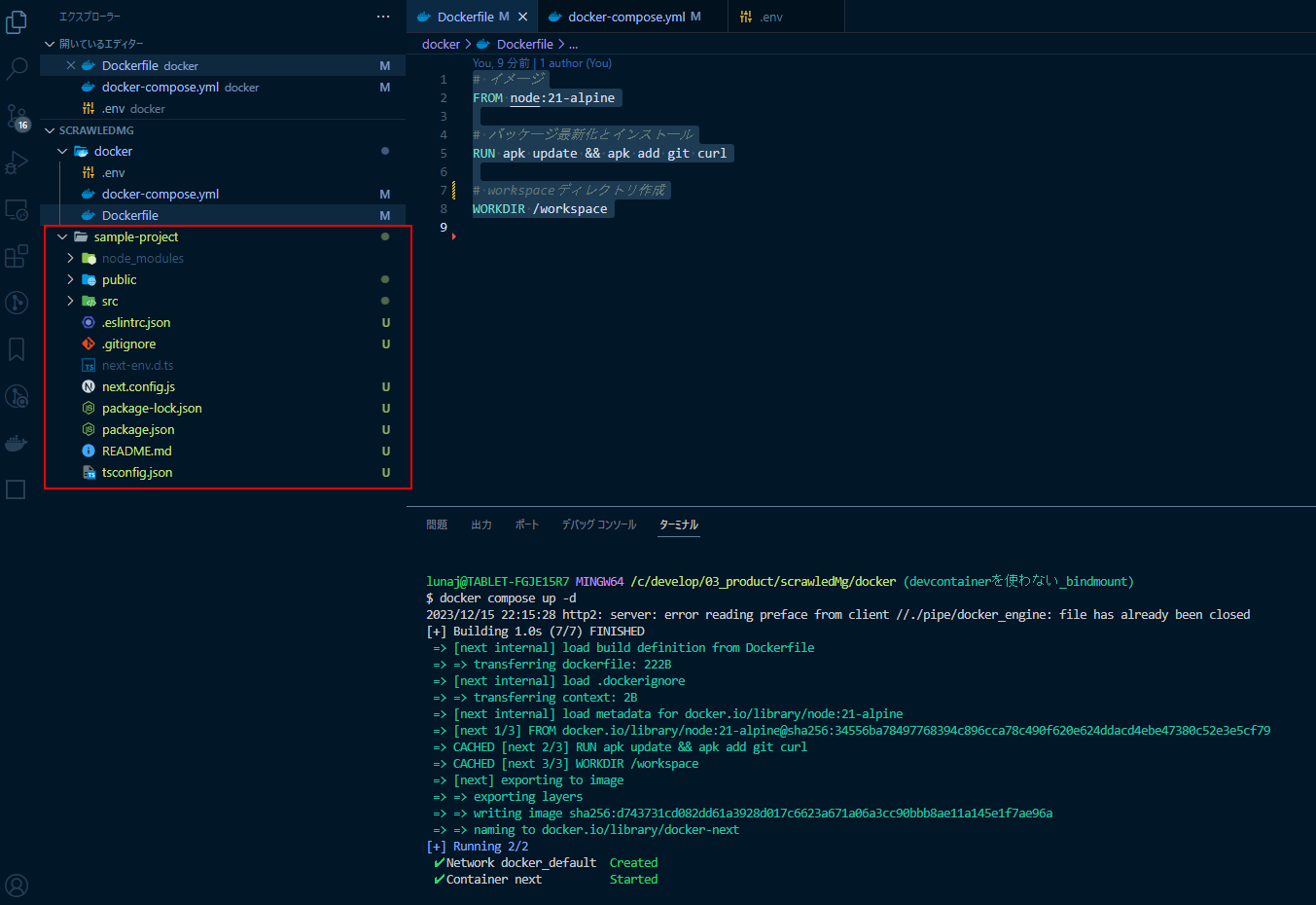The image size is (1316, 905).
Task: Open the Search view in activity bar
Action: [x=17, y=68]
